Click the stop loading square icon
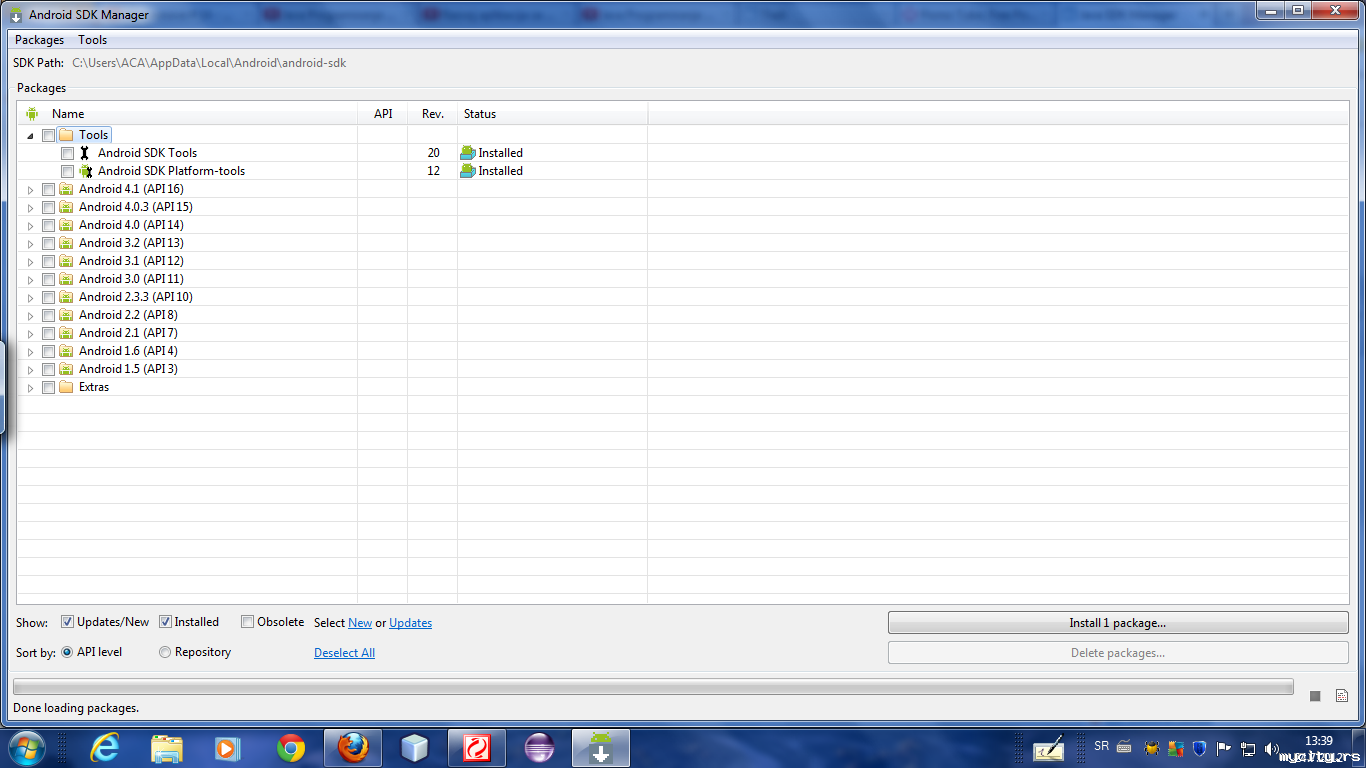The width and height of the screenshot is (1366, 768). (1315, 696)
